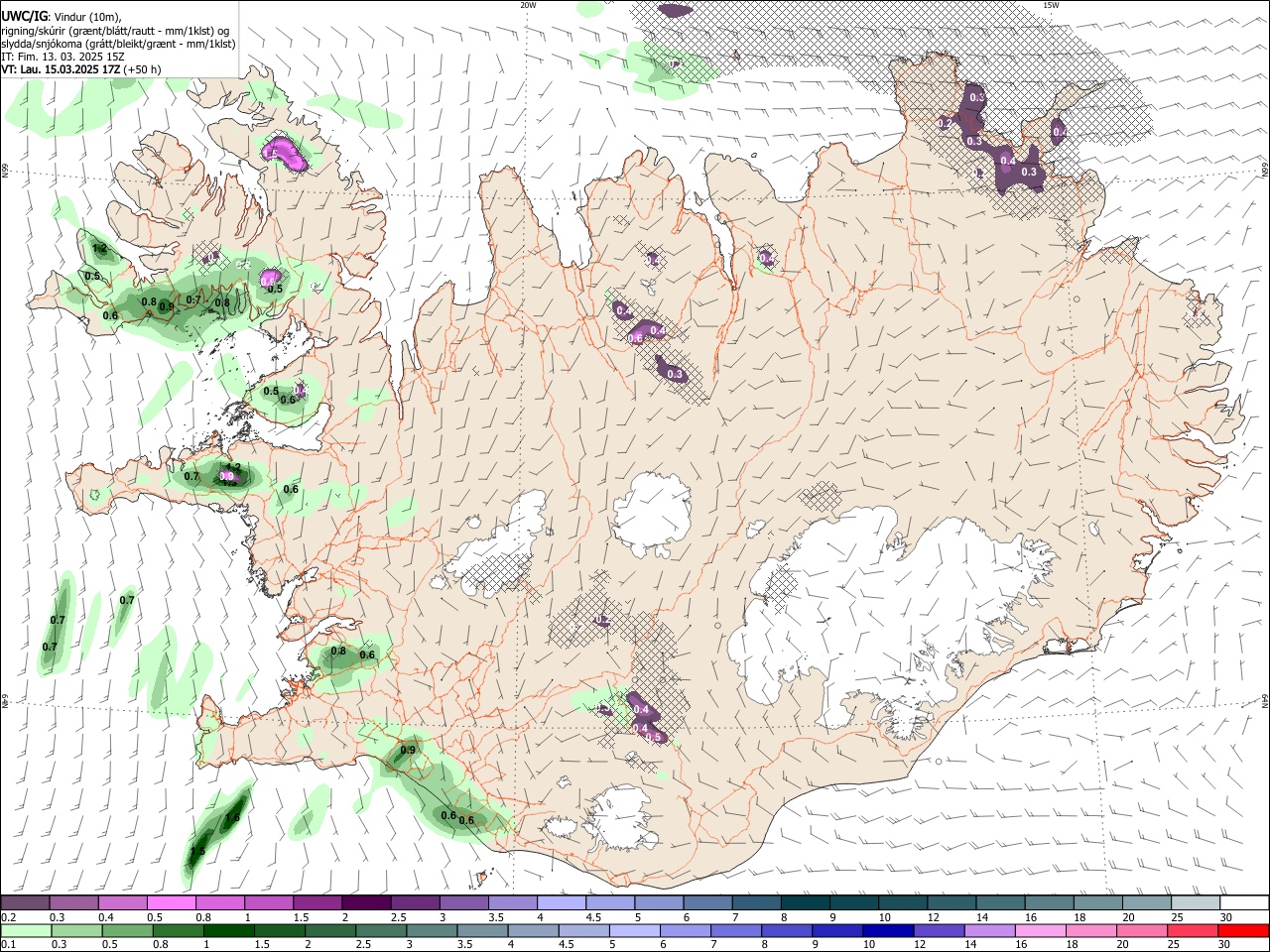Select the 25 crimson-pink rain scale swatch

1193,930
